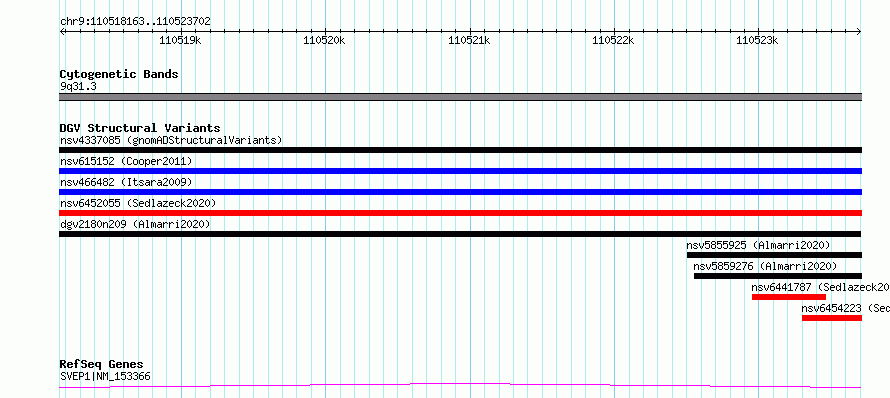Click the 9q31.3 band label
This screenshot has height=398, width=890.
pyautogui.click(x=77, y=87)
